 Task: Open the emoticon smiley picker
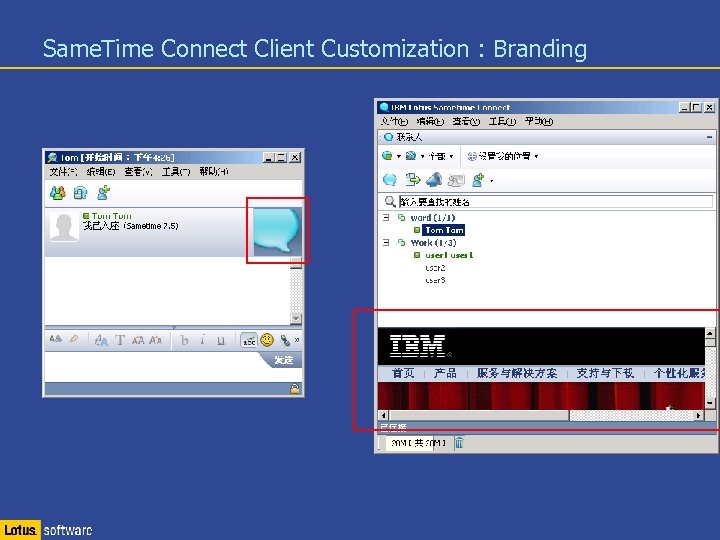267,340
